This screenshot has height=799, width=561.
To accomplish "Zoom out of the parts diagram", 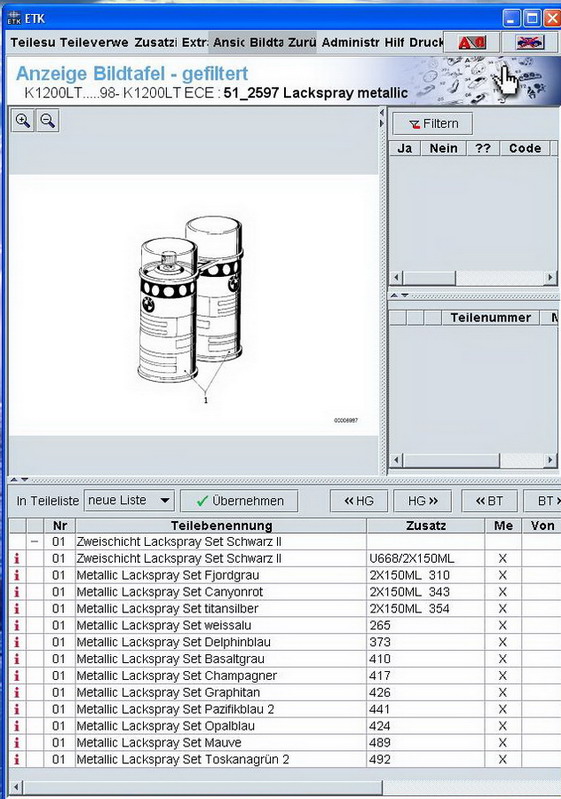I will (x=47, y=121).
